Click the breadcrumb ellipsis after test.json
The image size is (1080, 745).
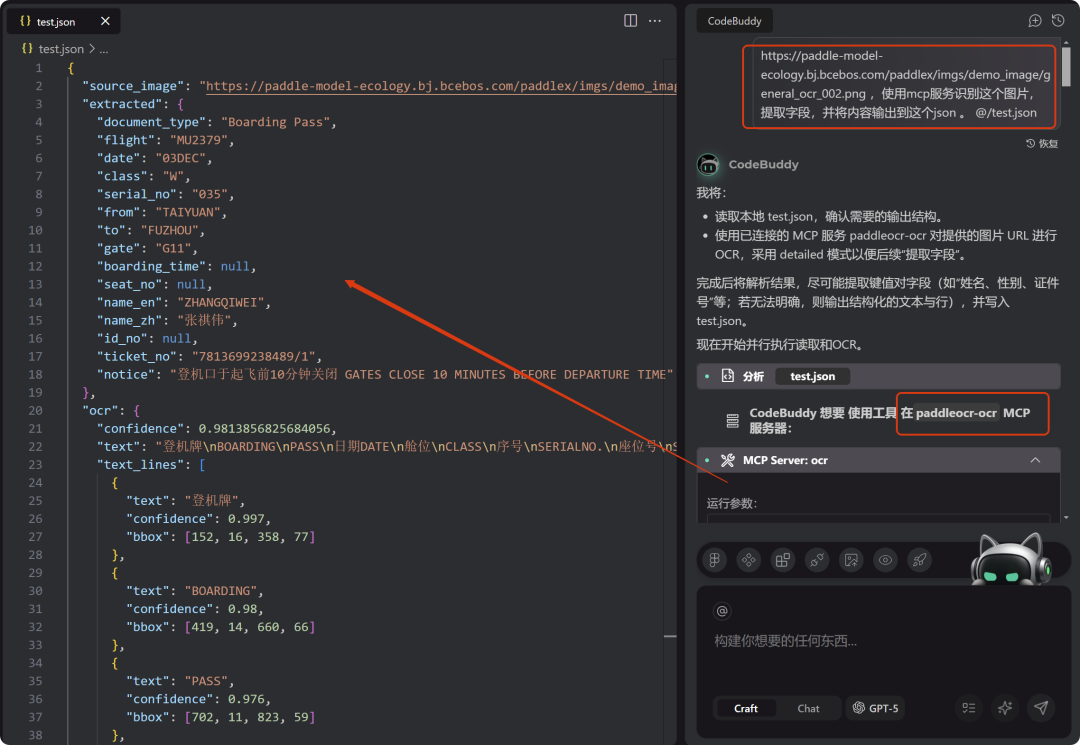tap(103, 50)
